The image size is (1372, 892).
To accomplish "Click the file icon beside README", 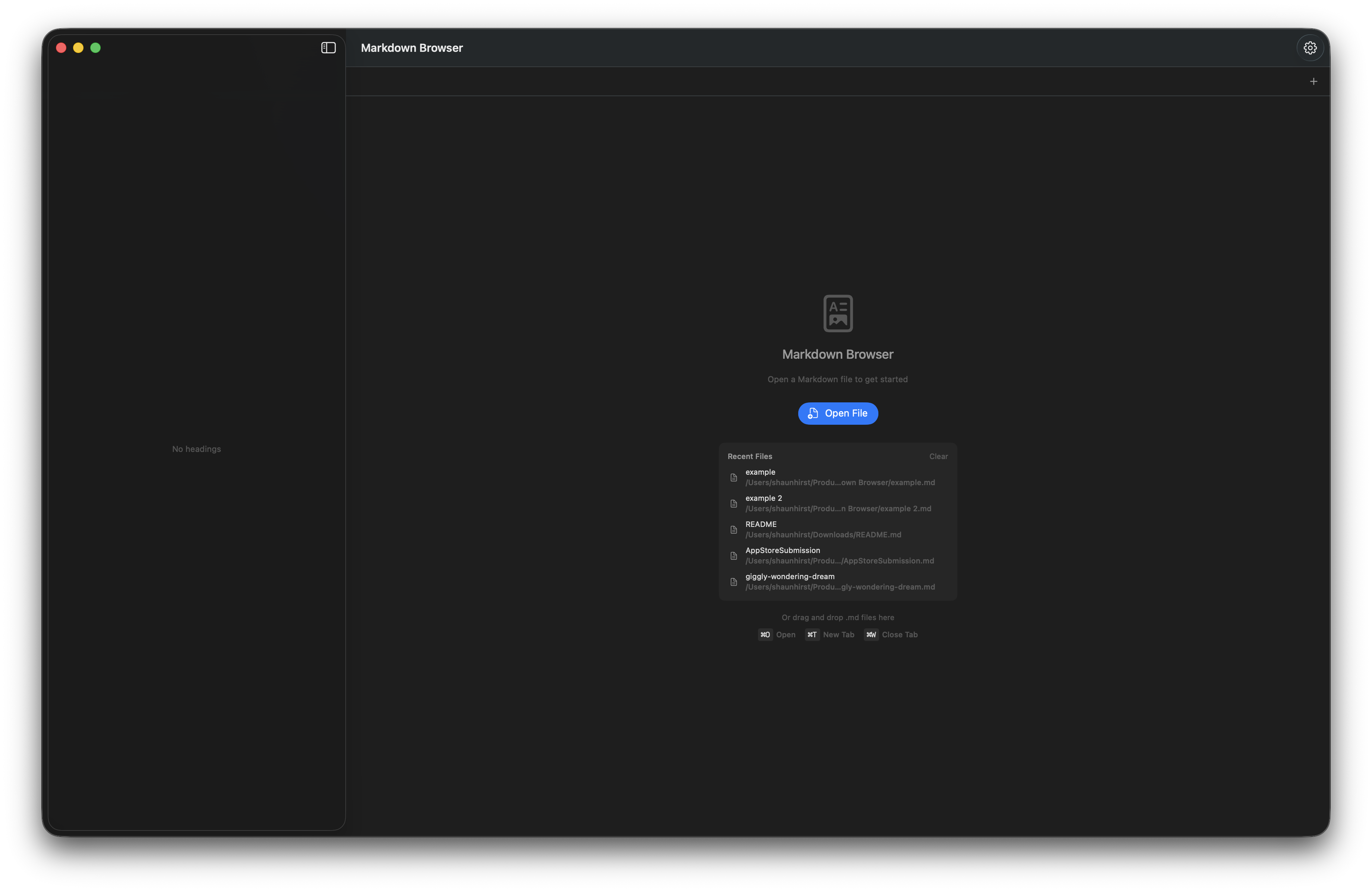I will [x=733, y=529].
